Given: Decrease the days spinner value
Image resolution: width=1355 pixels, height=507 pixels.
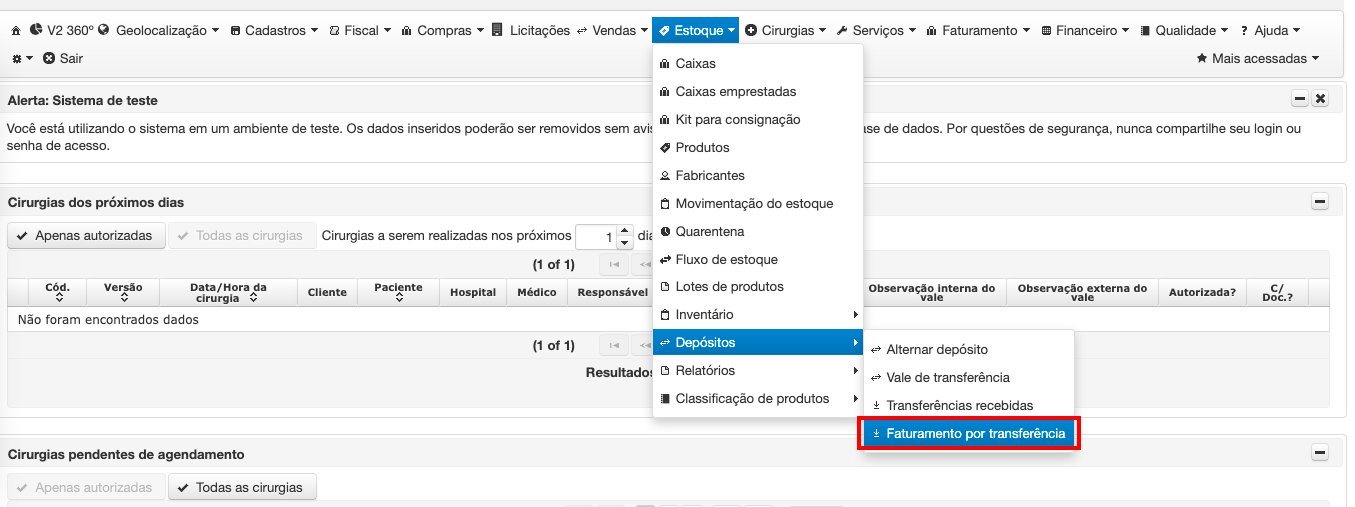Looking at the screenshot, I should coord(625,243).
